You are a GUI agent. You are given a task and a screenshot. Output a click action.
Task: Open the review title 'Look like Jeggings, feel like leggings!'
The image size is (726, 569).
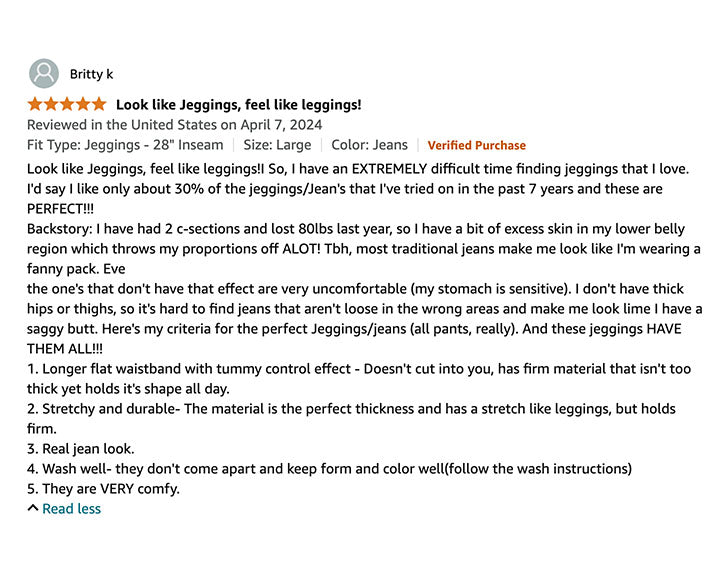238,104
